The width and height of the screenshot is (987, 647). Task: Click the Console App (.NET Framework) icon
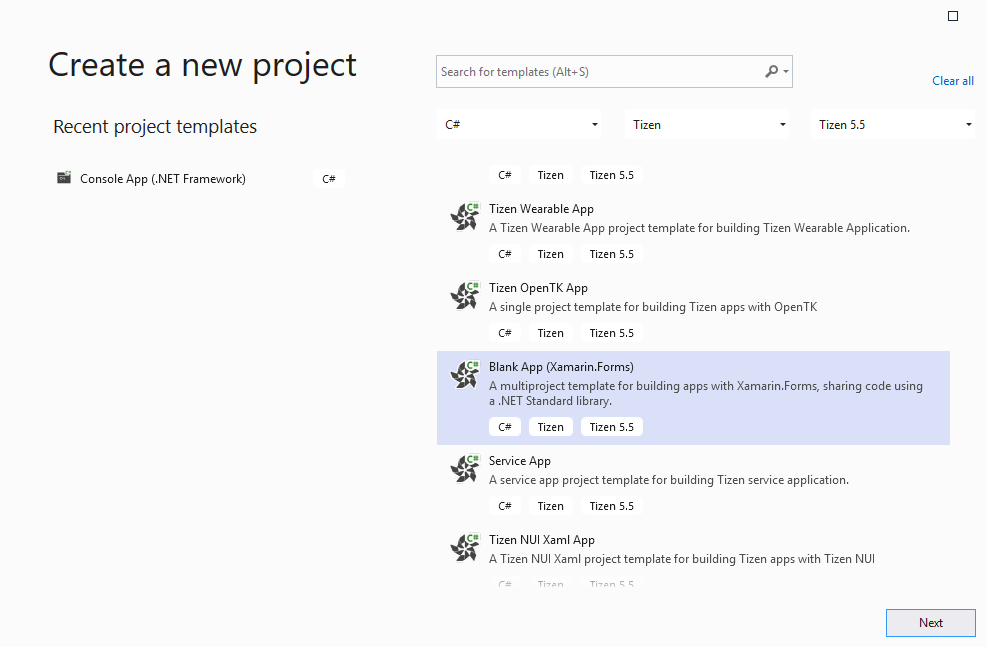(x=64, y=178)
